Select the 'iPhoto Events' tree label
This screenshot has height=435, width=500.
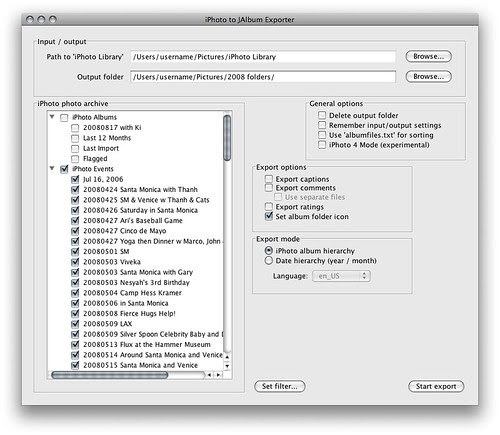tap(93, 169)
